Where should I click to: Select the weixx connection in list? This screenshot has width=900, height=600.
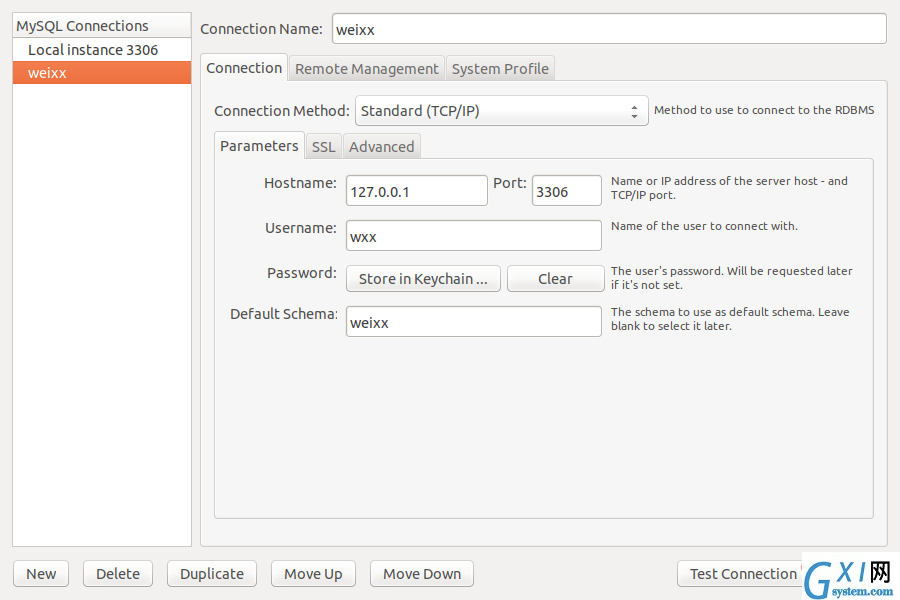point(102,73)
